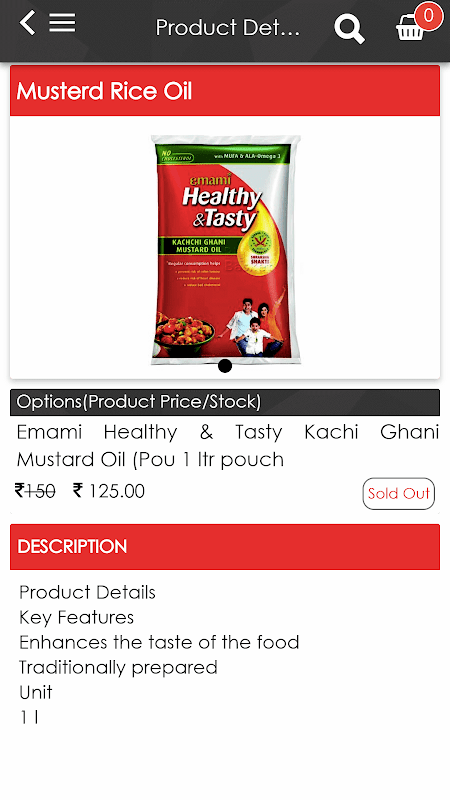The width and height of the screenshot is (450, 800).
Task: Tap the DESCRIPTION section header
Action: 225,546
